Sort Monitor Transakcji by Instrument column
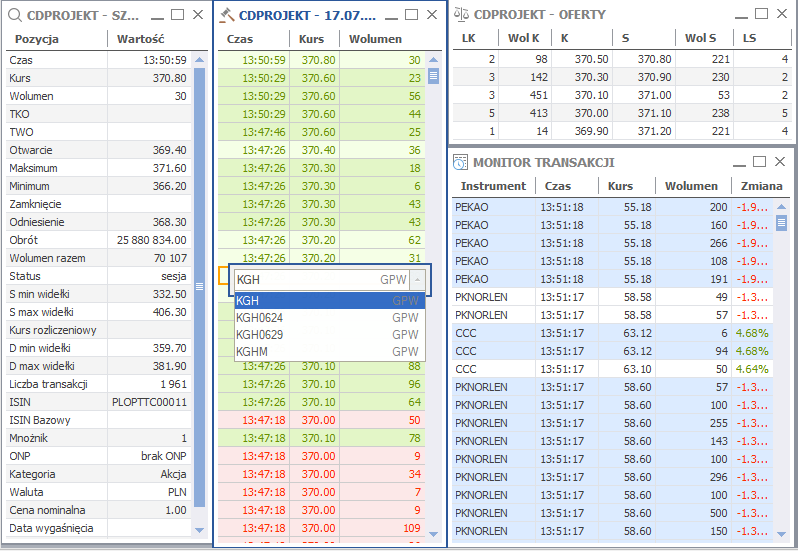Image resolution: width=798 pixels, height=551 pixels. [493, 186]
